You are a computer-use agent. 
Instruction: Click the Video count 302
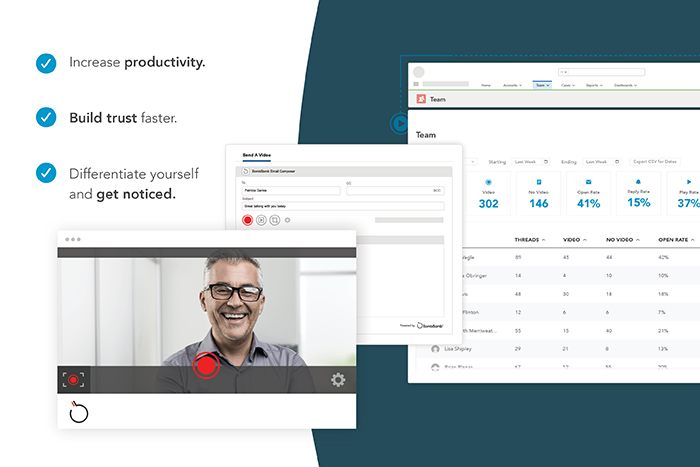488,204
